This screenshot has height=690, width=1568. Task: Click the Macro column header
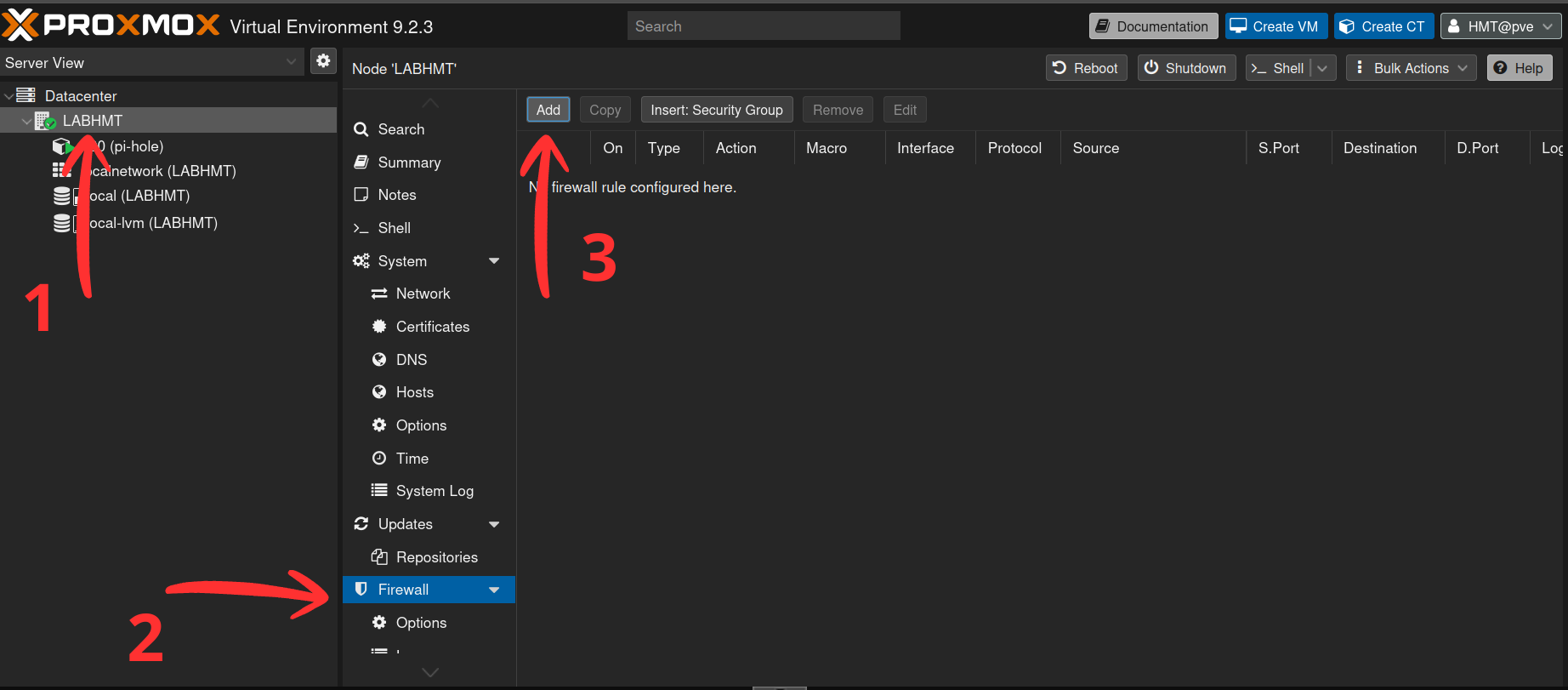(839, 148)
